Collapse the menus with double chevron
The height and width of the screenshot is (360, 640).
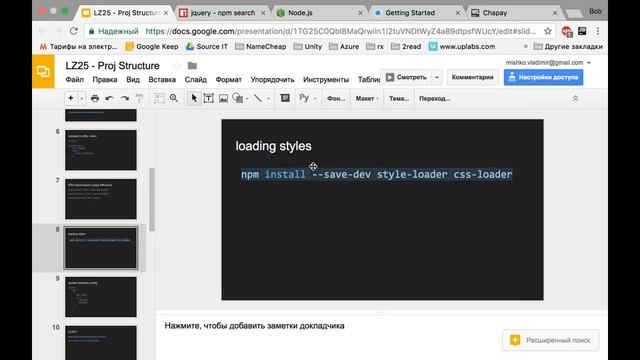575,99
